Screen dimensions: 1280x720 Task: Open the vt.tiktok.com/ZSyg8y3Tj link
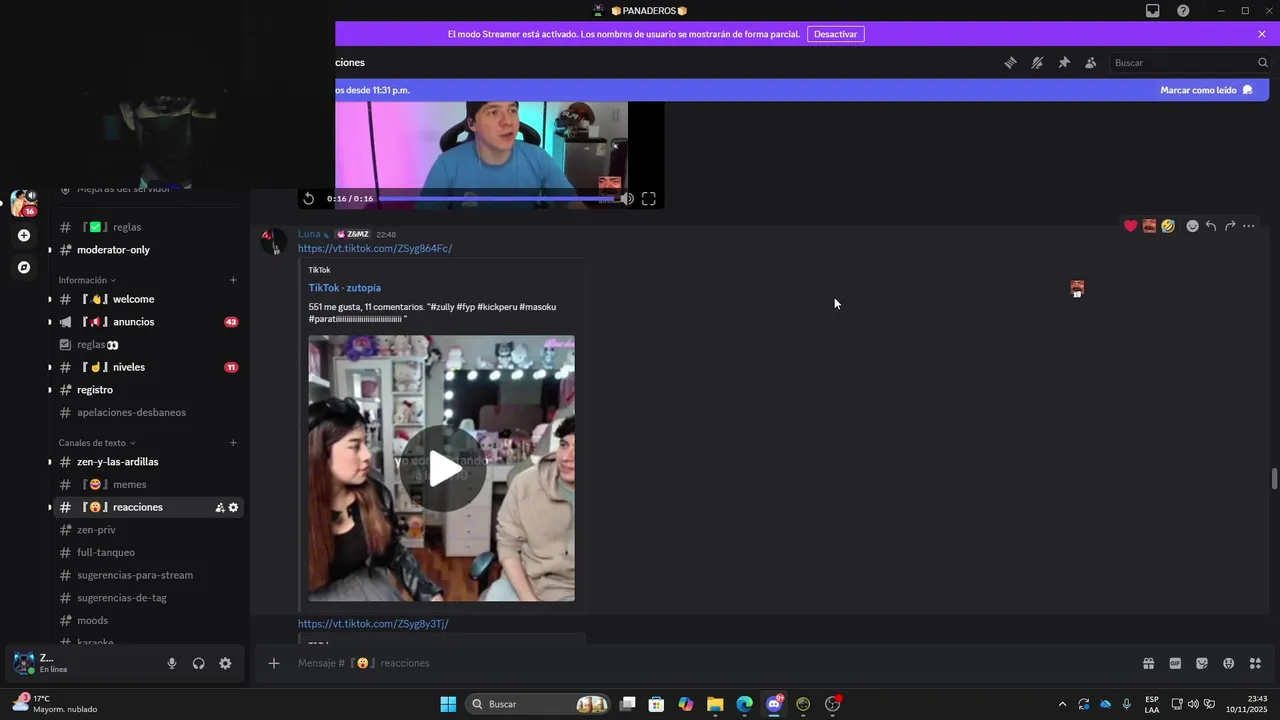click(x=373, y=624)
